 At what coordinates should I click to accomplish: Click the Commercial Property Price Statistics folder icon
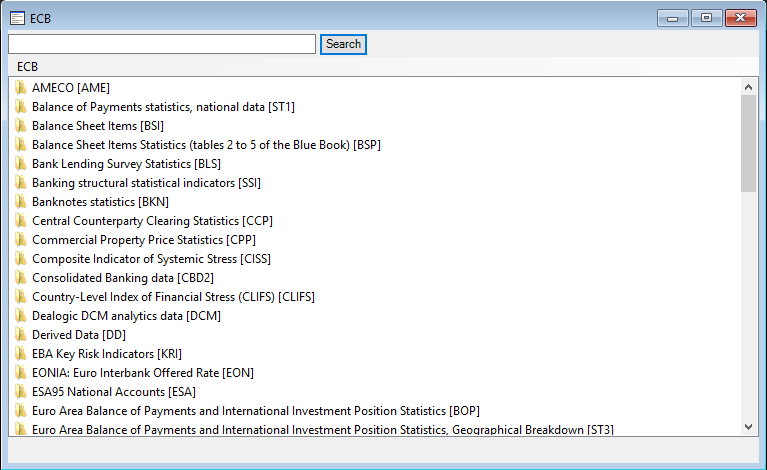pos(21,240)
